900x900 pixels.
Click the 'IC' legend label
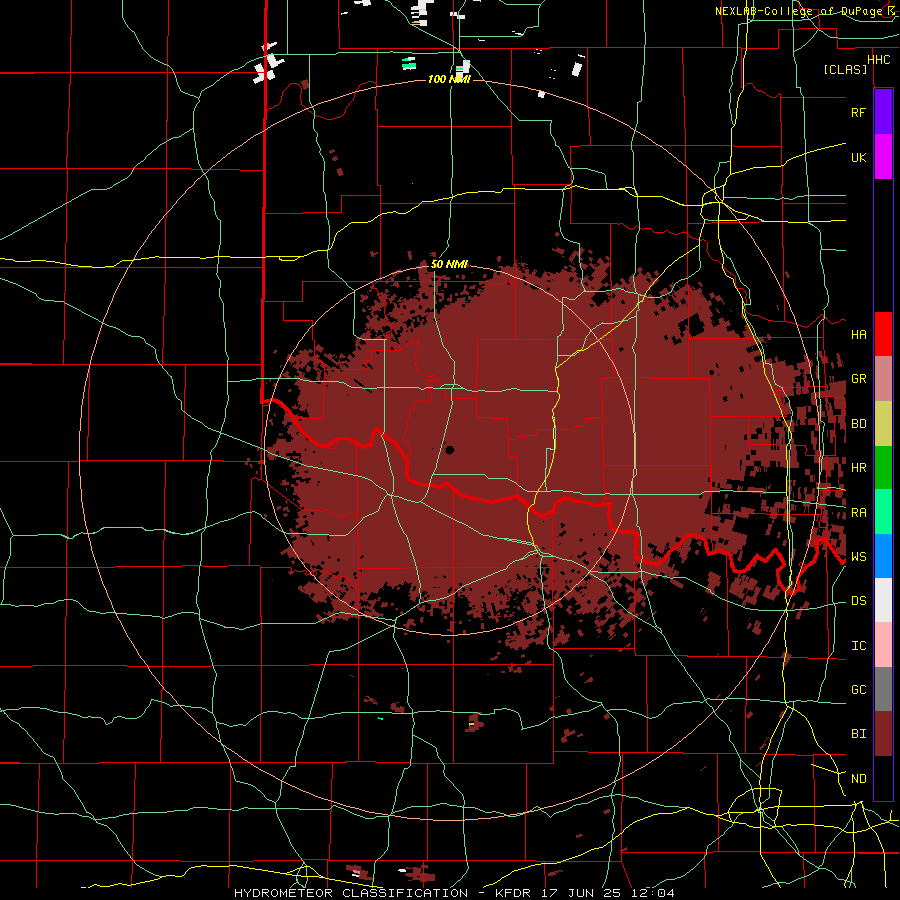[x=858, y=646]
